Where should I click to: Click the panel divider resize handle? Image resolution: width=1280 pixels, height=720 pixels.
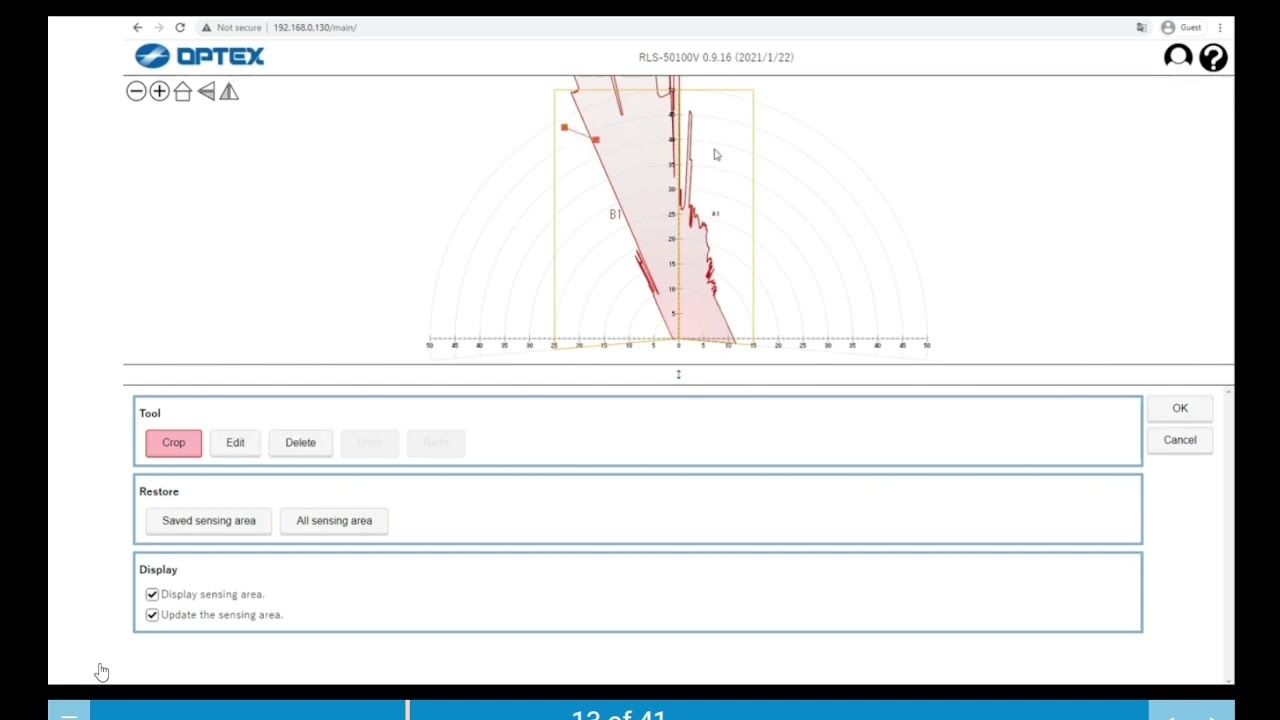[678, 374]
